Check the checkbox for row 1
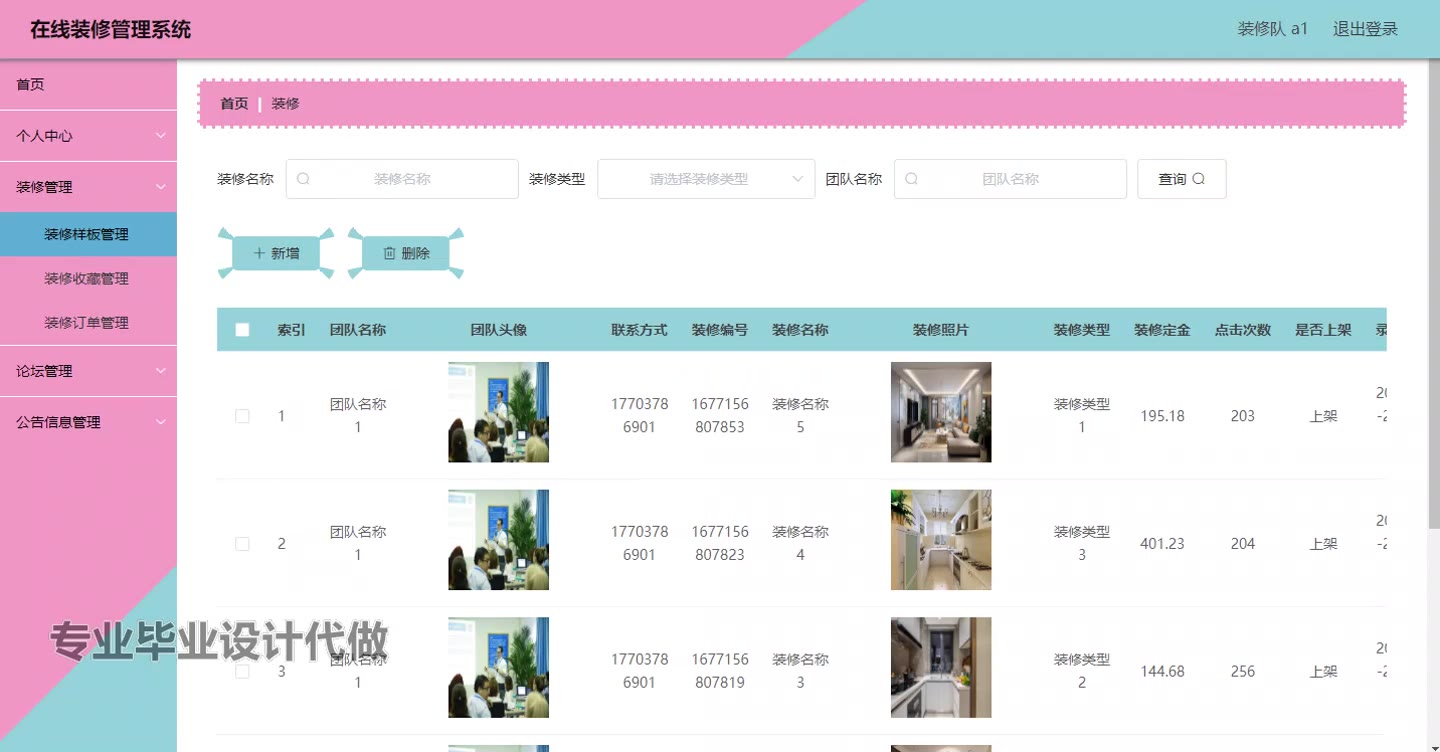1440x752 pixels. point(242,416)
